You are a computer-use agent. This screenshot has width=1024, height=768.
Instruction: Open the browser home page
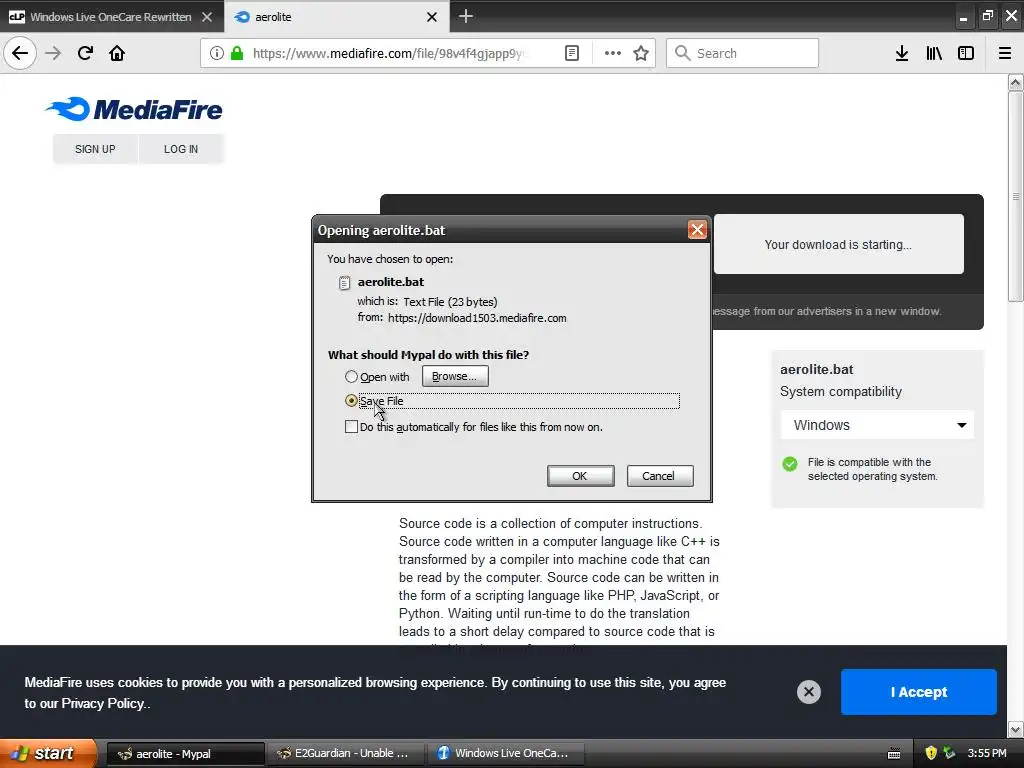[x=117, y=53]
